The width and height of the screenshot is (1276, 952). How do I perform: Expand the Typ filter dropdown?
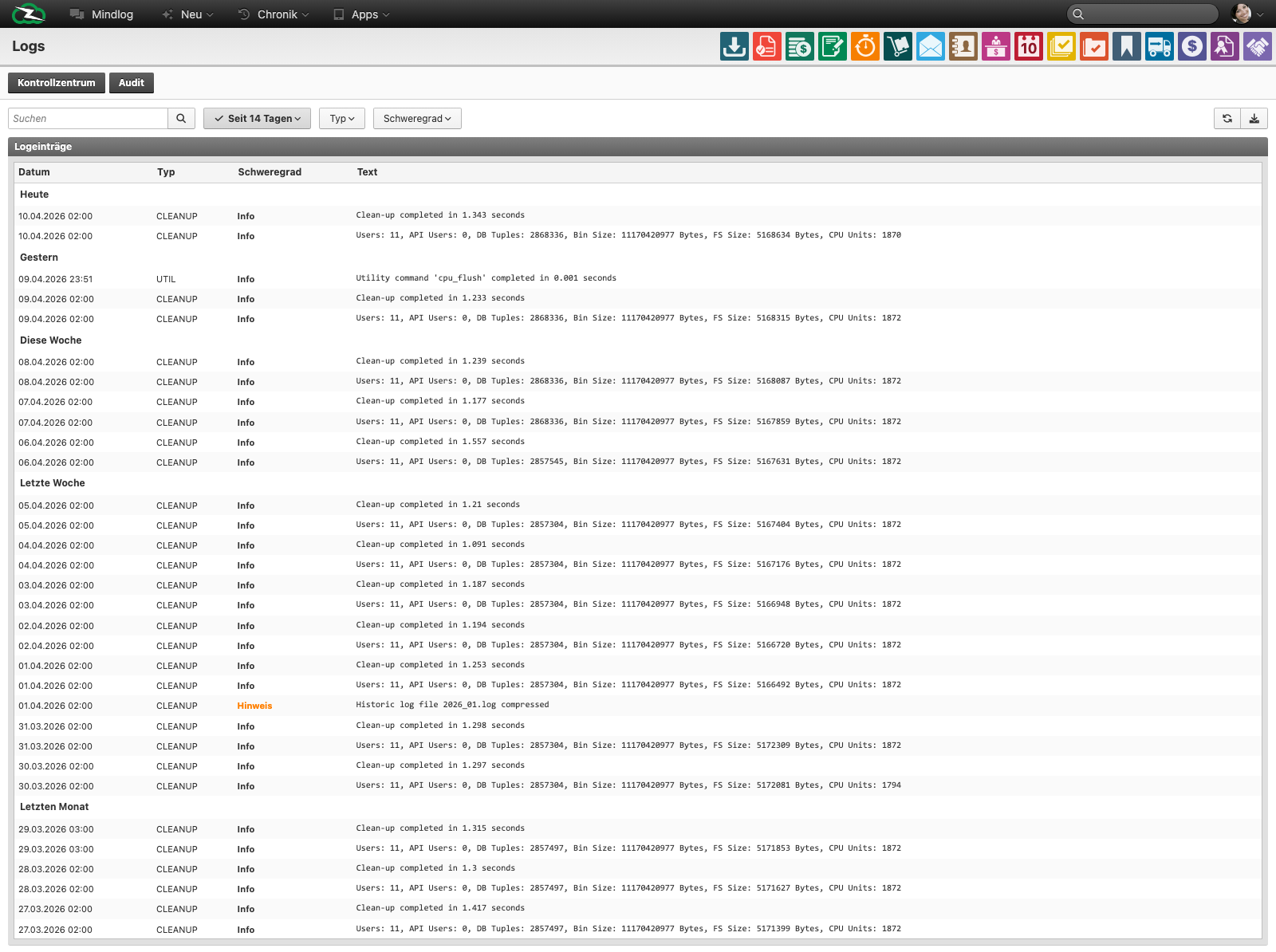tap(342, 118)
